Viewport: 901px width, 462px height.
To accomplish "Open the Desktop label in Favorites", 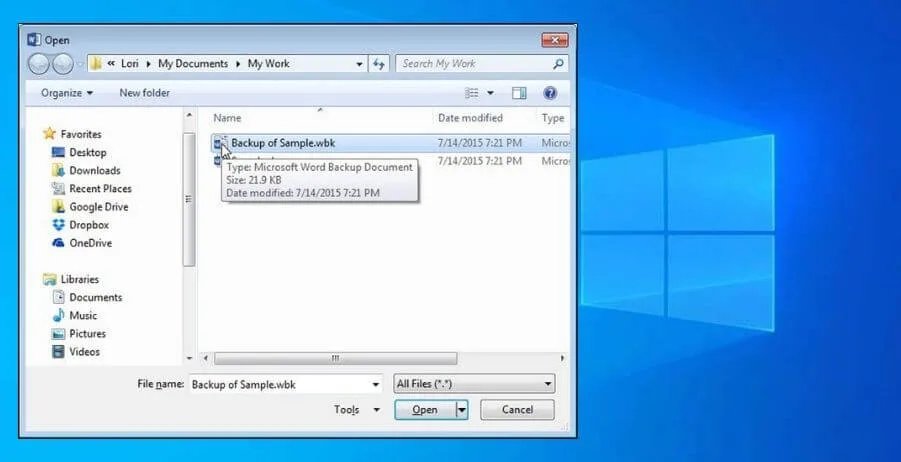I will pos(88,152).
